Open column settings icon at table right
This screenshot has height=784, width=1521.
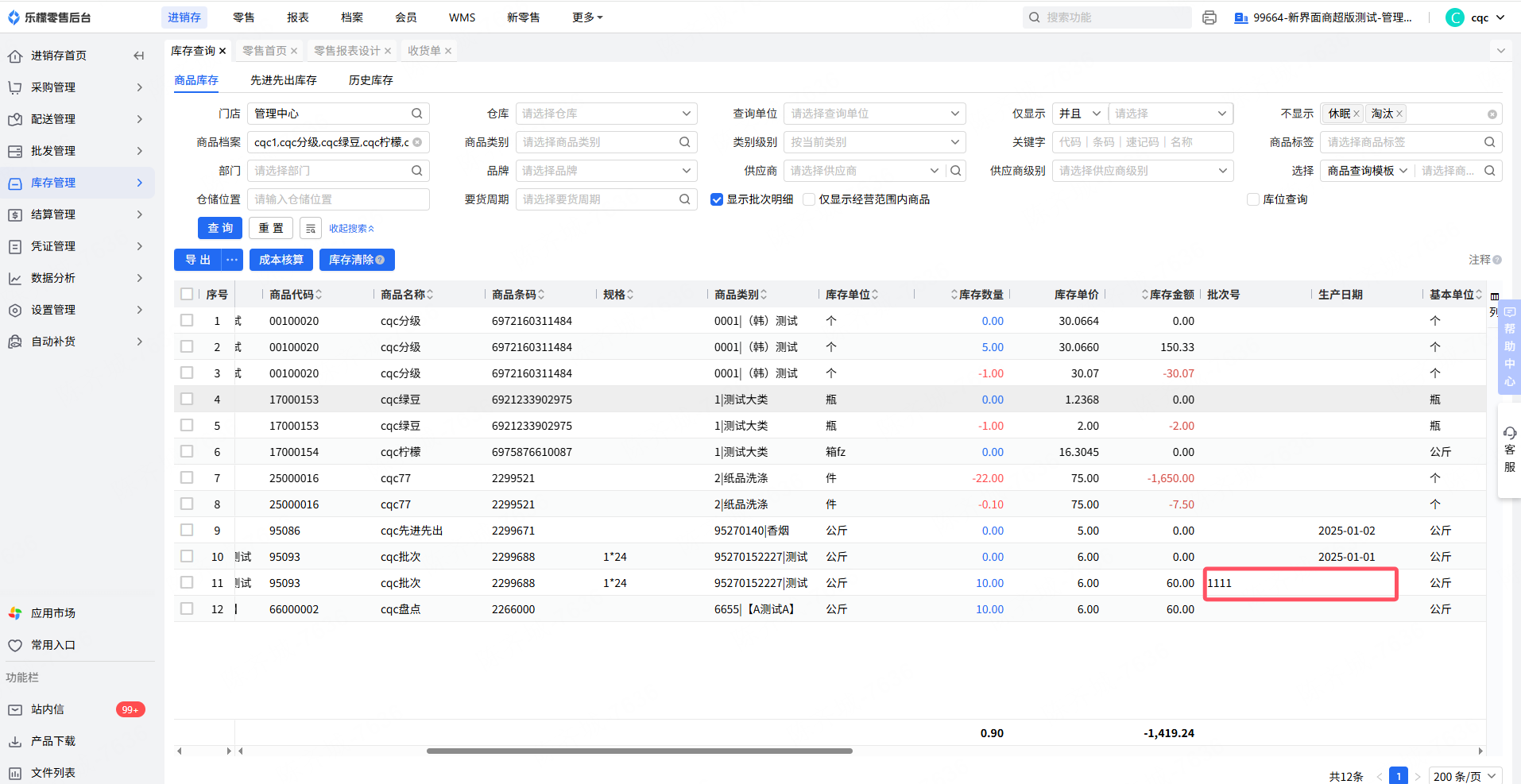[1495, 296]
